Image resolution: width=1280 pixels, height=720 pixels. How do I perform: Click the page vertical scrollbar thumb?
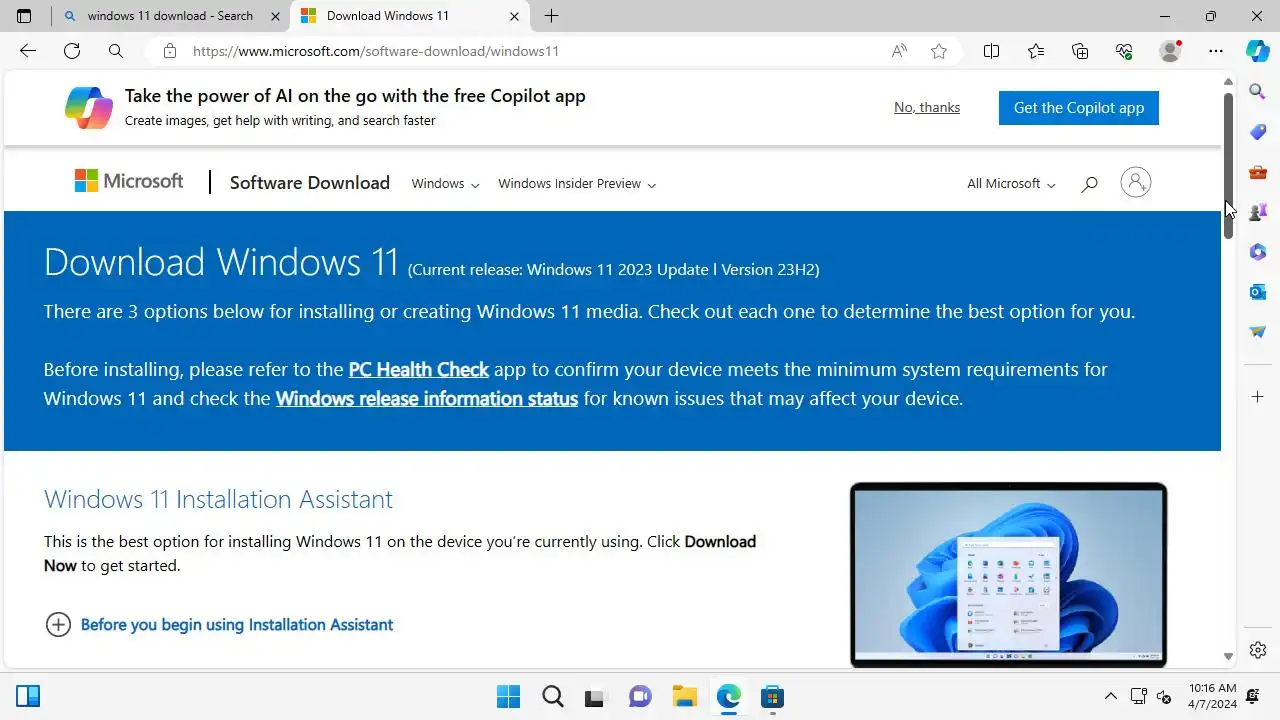click(x=1228, y=165)
